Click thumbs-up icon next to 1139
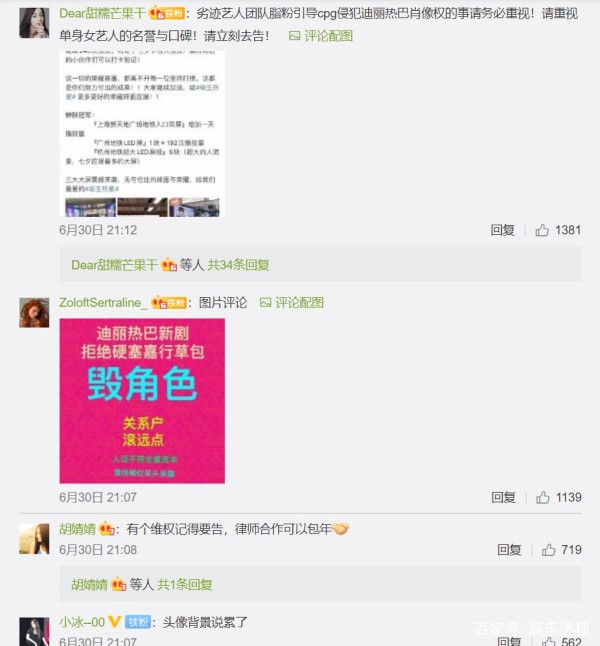This screenshot has height=646, width=600. 543,497
